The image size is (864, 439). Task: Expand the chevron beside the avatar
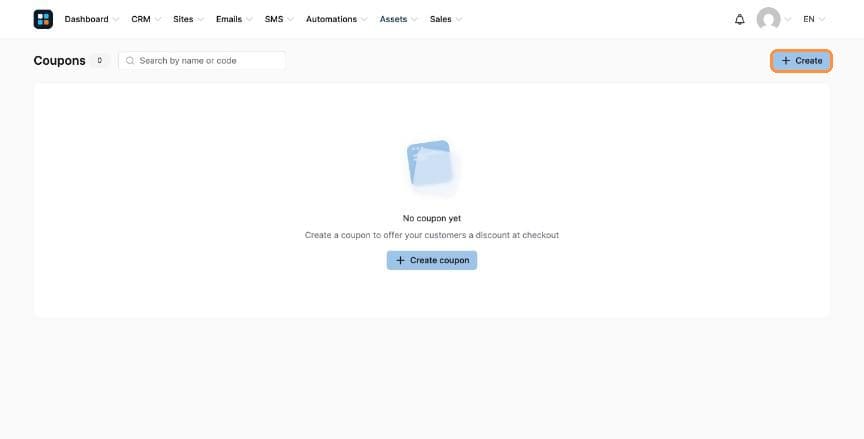click(787, 20)
